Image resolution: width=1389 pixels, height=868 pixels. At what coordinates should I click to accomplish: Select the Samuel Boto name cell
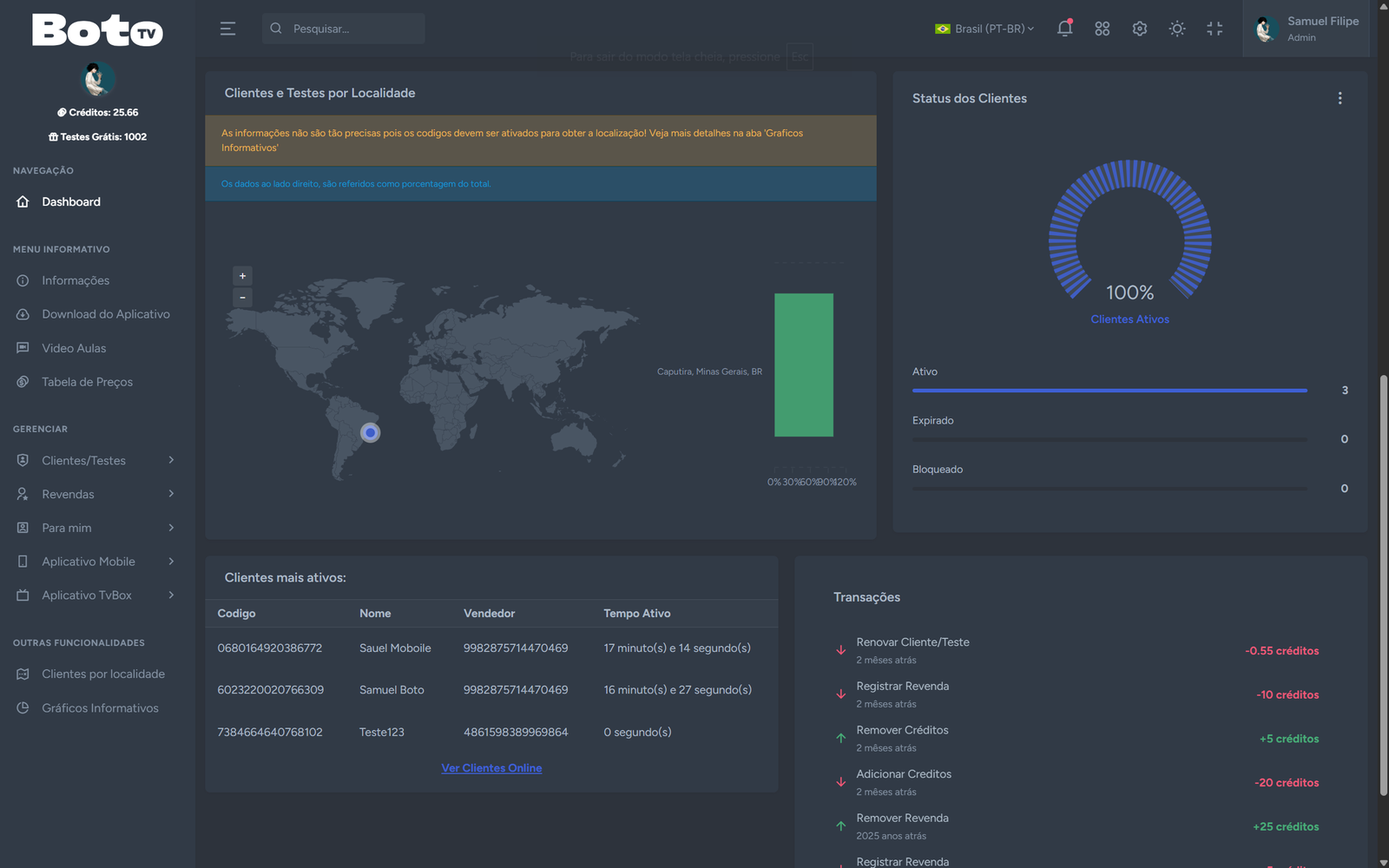(392, 690)
